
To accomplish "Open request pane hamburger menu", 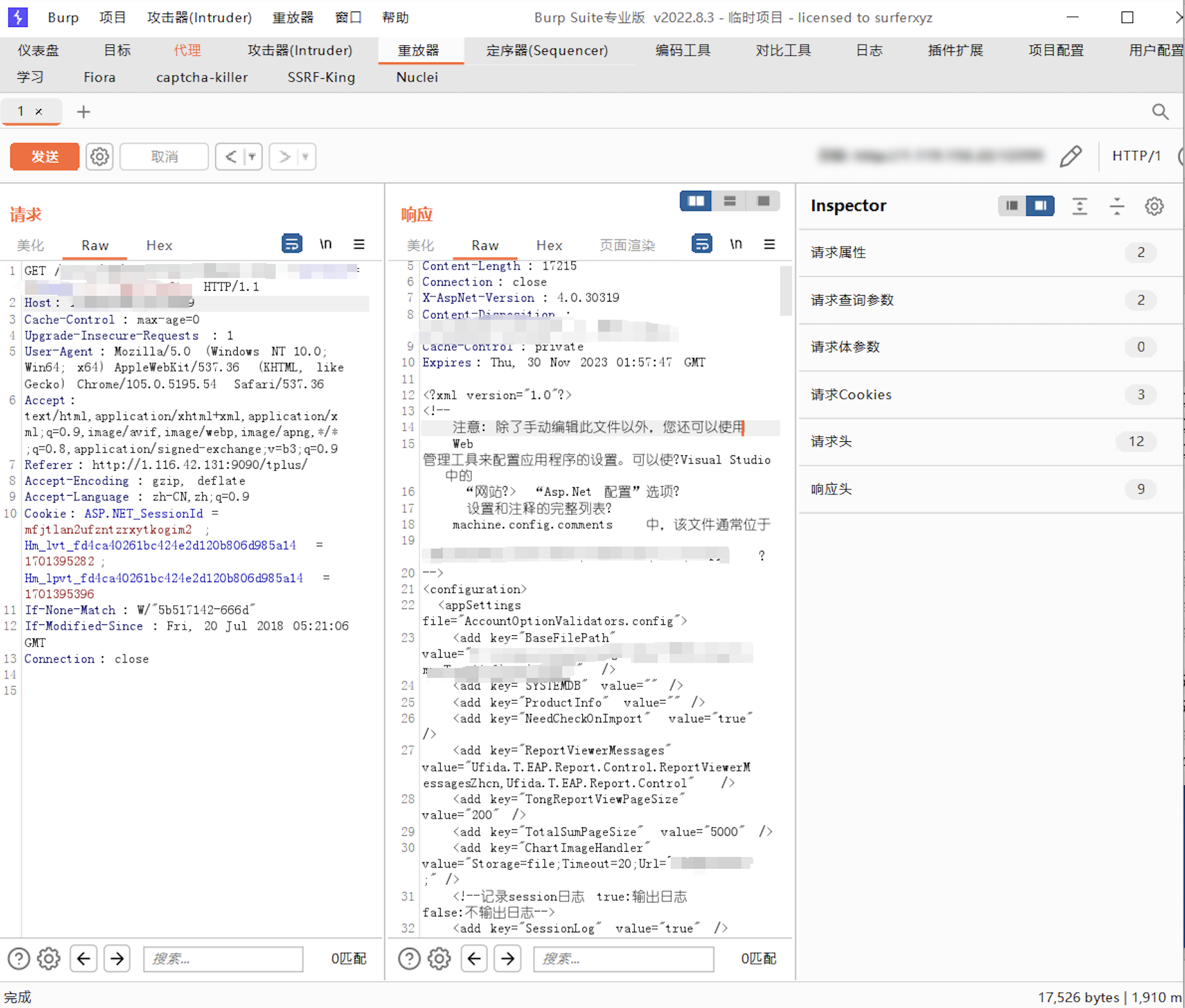I will (359, 244).
